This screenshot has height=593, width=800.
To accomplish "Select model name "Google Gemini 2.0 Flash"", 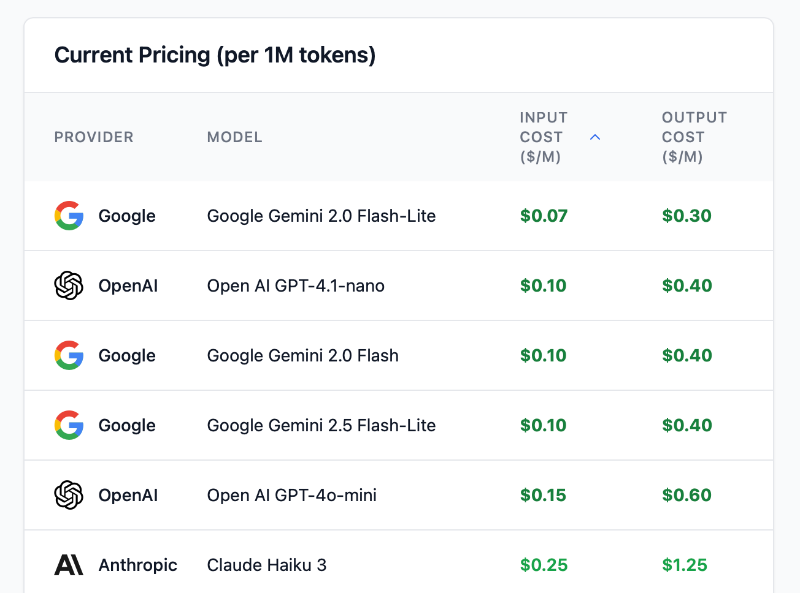I will tap(303, 356).
